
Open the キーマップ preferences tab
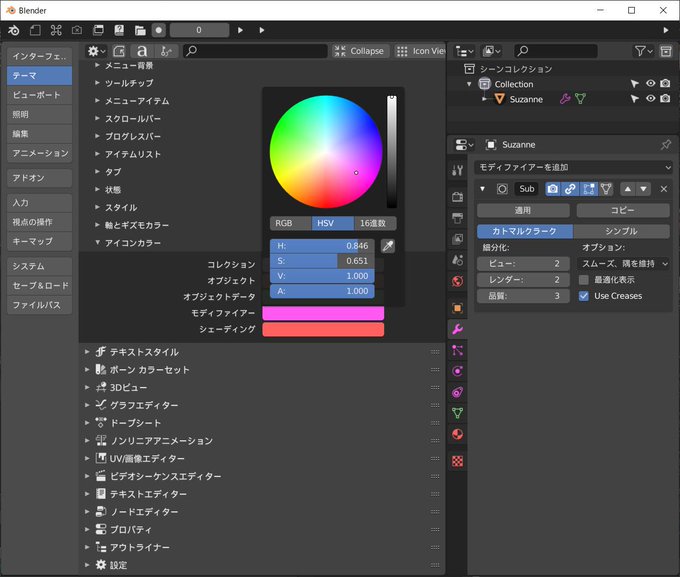(39, 241)
